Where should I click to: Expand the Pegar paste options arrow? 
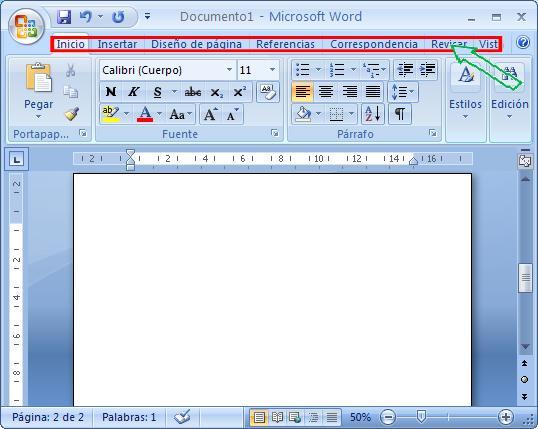coord(38,117)
